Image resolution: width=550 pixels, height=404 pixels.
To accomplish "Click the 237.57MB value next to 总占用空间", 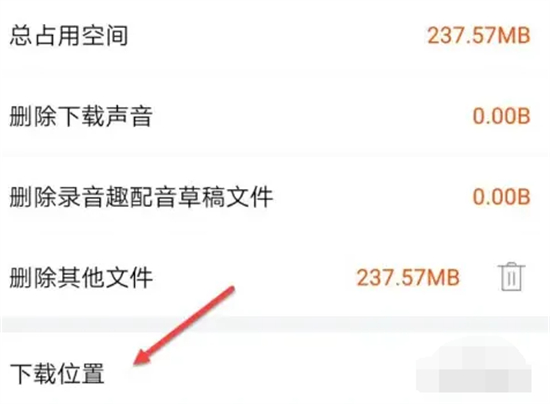I will [x=478, y=35].
